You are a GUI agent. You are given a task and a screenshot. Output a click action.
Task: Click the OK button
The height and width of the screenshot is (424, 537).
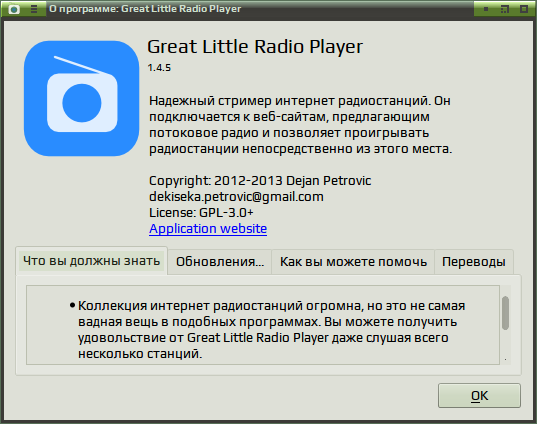(479, 396)
